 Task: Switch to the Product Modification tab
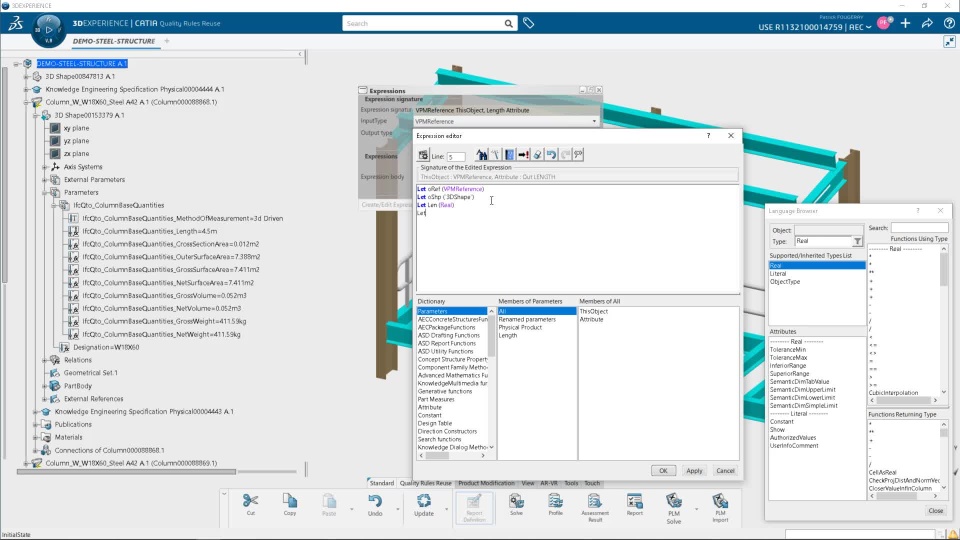[486, 483]
